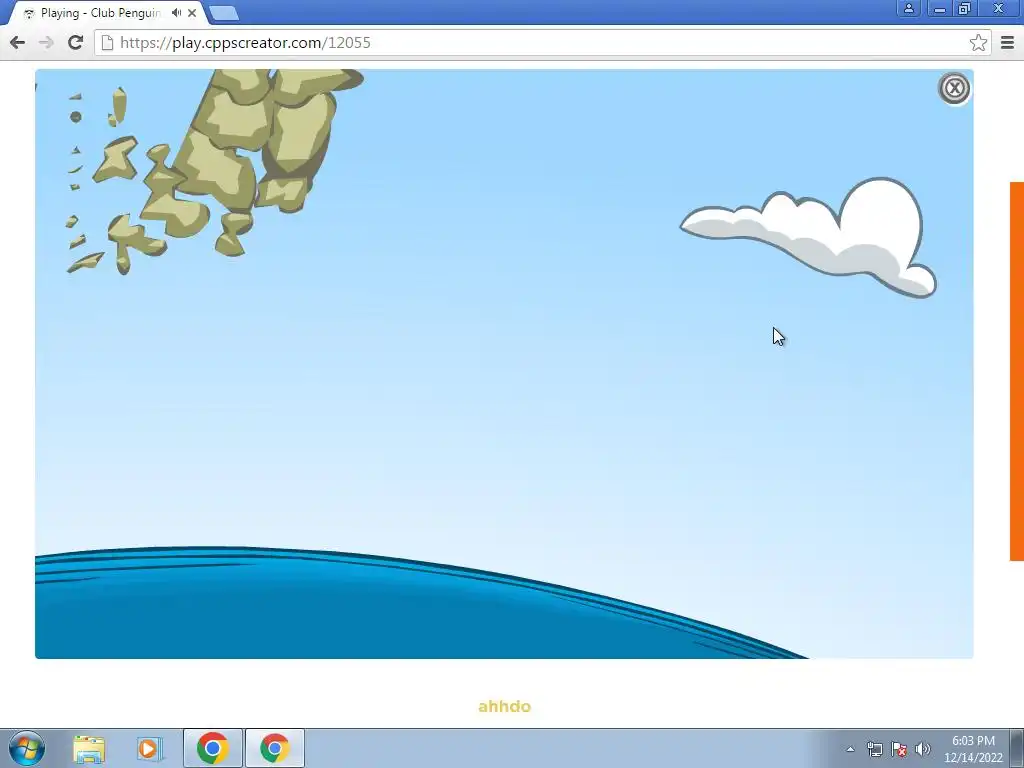Click the 'ahhdo' text below the game
1024x768 pixels.
coord(505,707)
